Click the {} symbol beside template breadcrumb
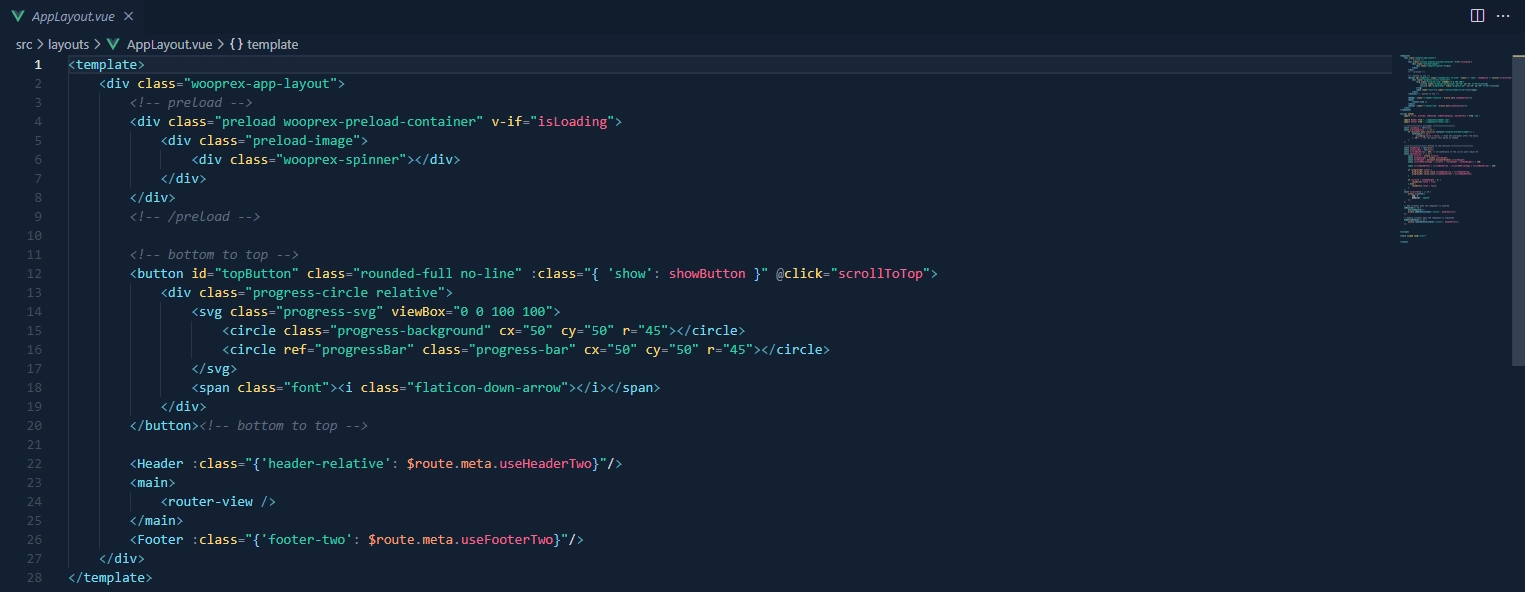This screenshot has height=592, width=1525. 234,44
